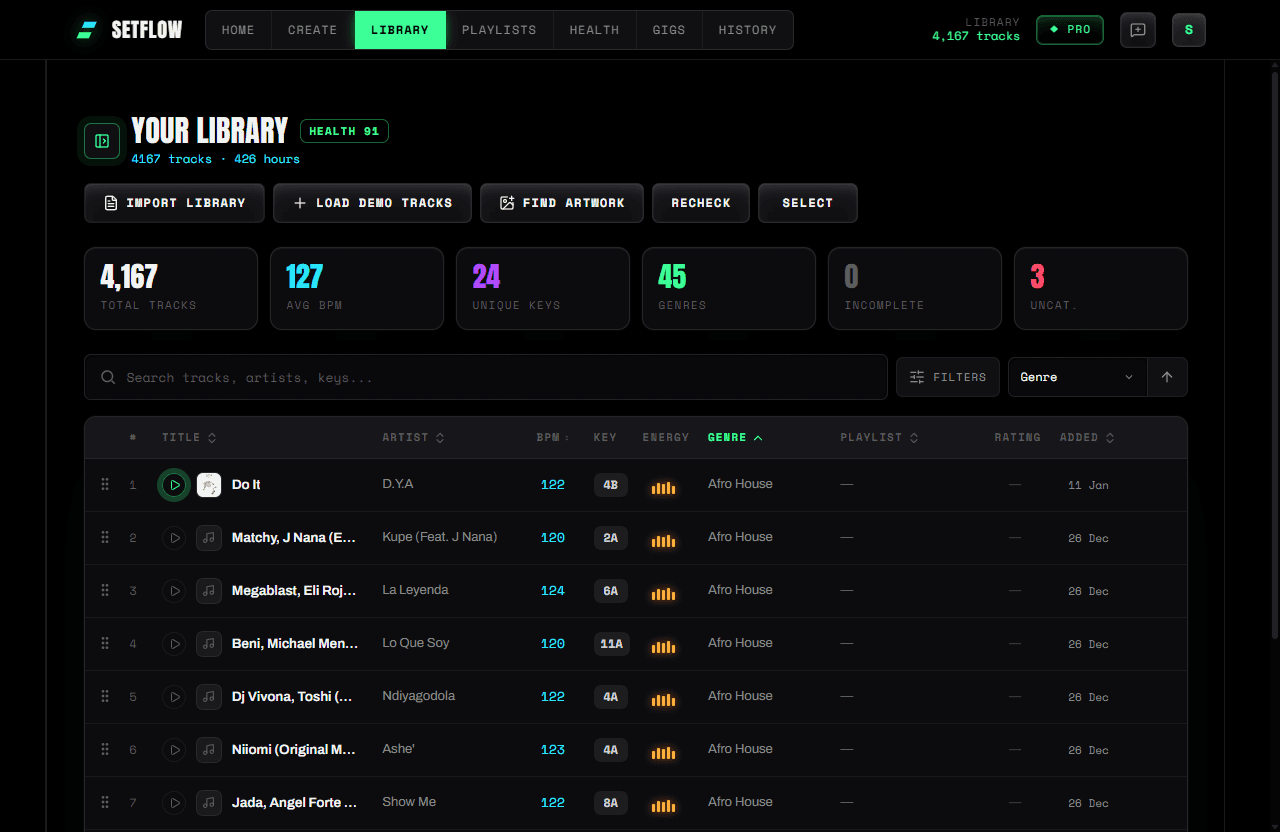This screenshot has width=1280, height=832.
Task: Click the PRO plan badge
Action: tap(1070, 30)
